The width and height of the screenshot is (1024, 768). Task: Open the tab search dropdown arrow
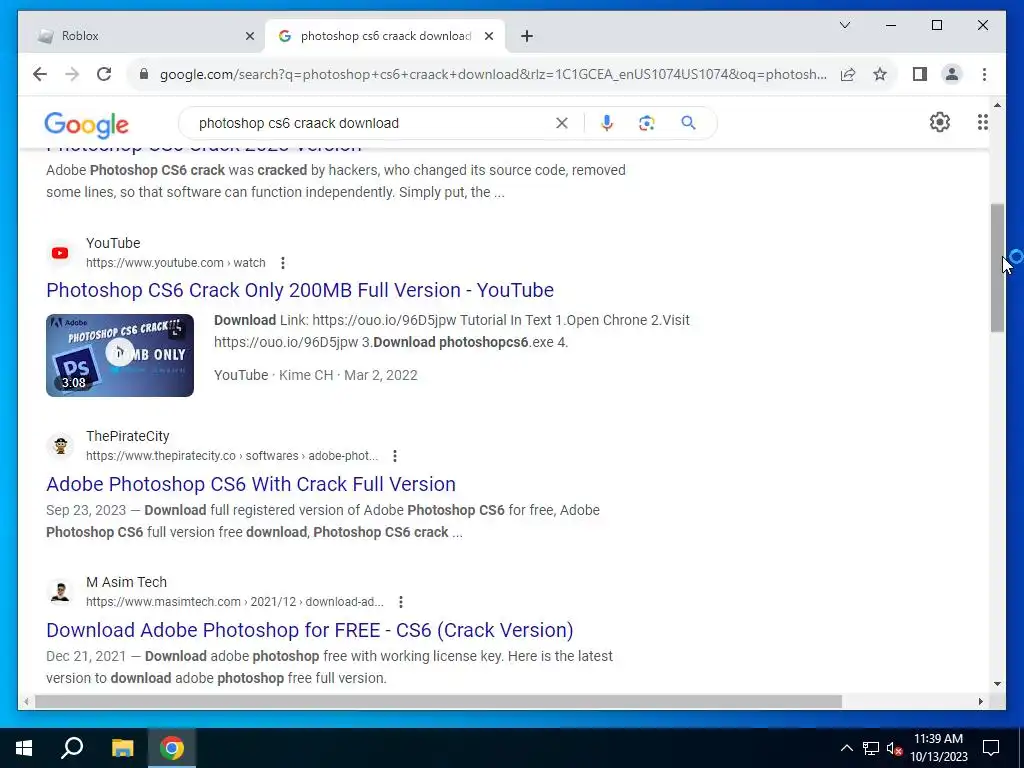click(x=844, y=25)
